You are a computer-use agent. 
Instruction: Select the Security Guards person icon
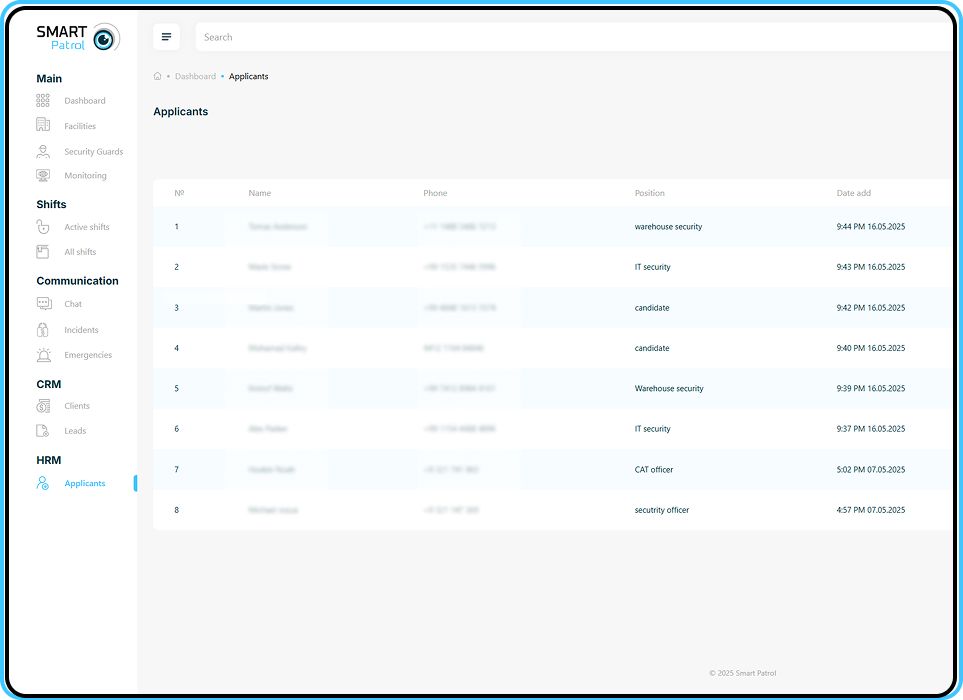pos(43,152)
